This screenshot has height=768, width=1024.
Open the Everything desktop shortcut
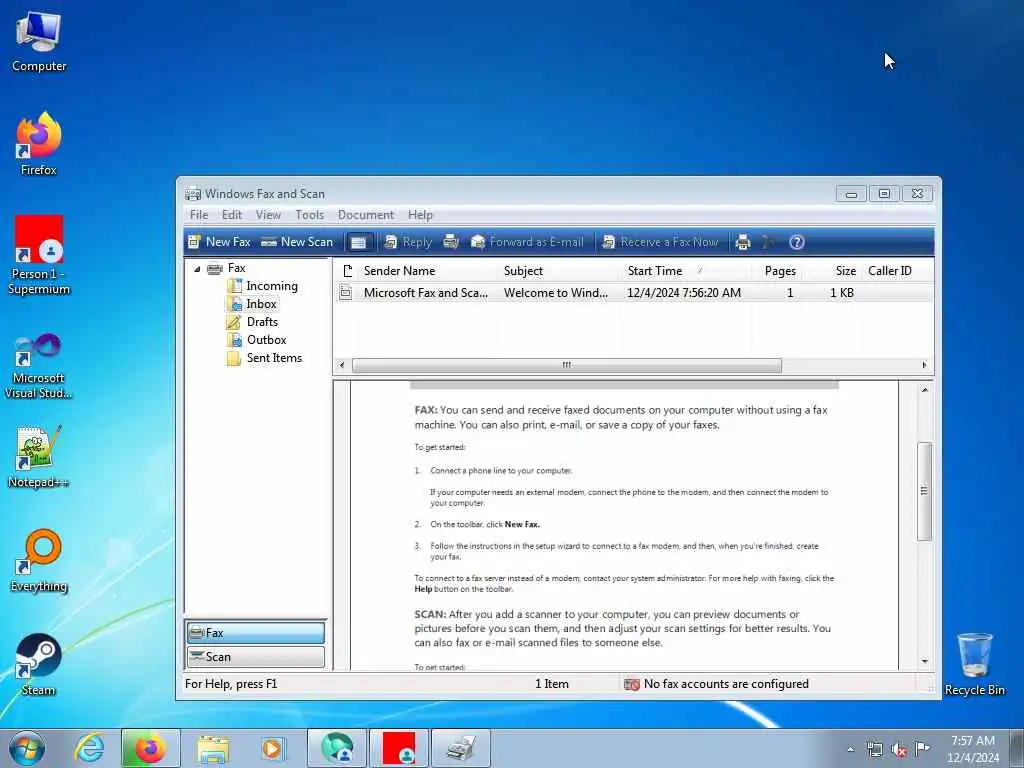[x=39, y=561]
